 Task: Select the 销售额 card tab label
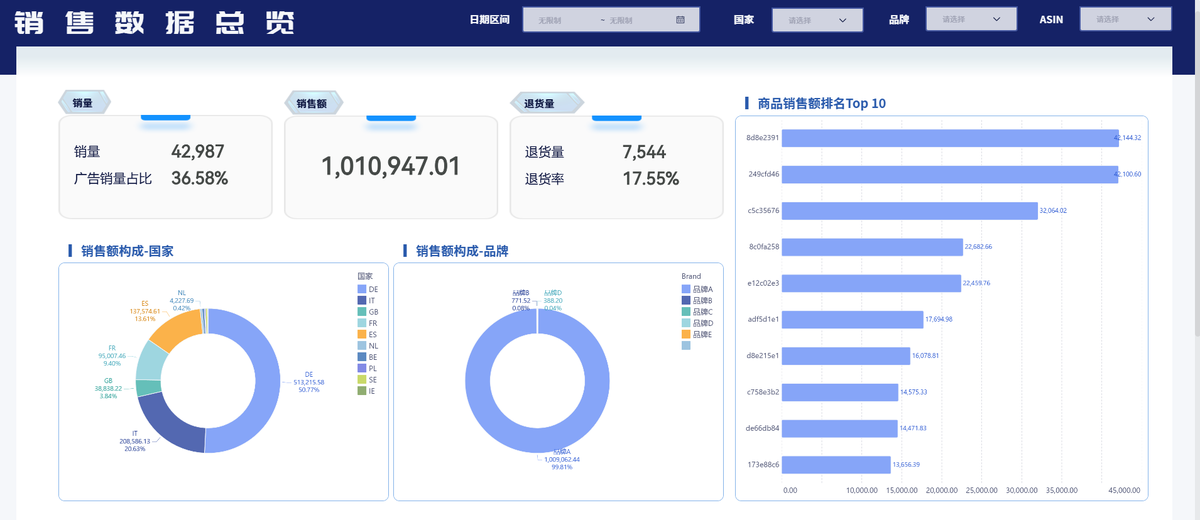coord(313,102)
